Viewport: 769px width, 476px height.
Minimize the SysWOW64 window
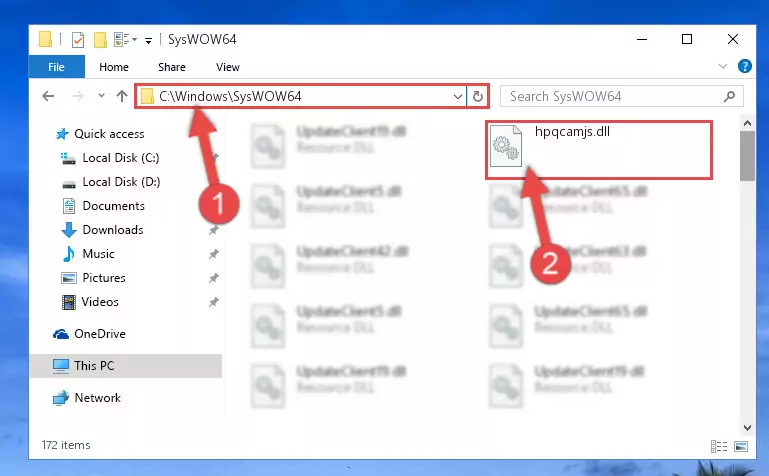[641, 39]
